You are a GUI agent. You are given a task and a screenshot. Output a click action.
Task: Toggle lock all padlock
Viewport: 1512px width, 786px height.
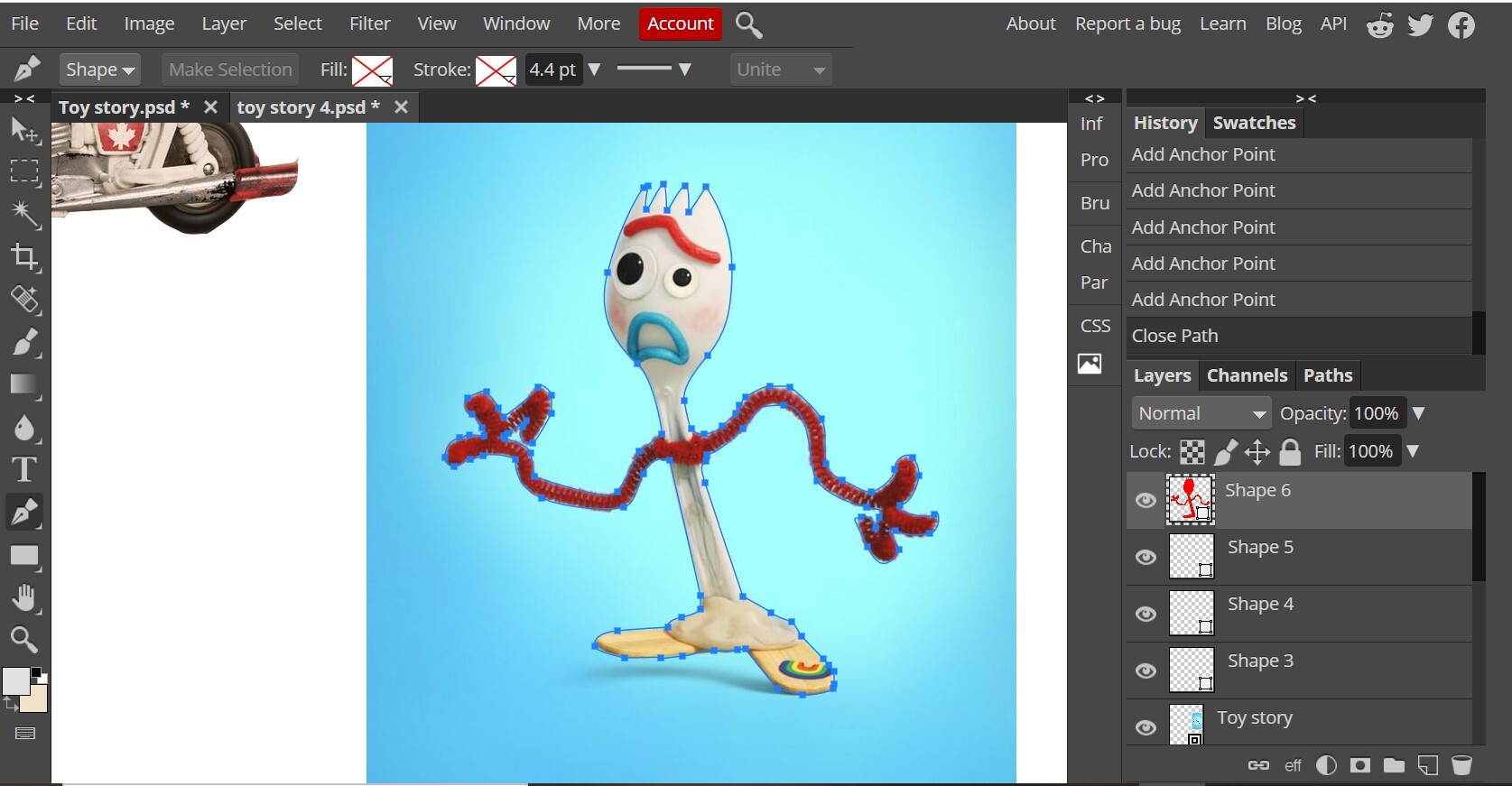(1290, 451)
